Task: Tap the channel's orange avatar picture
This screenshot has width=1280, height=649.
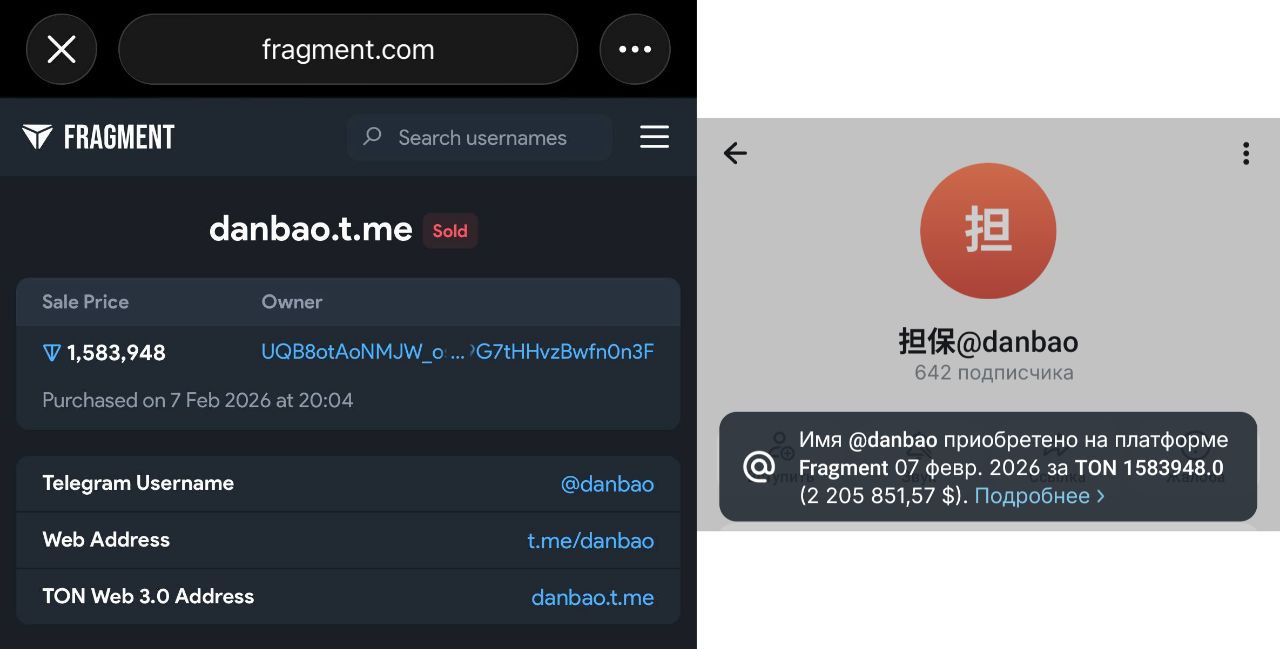Action: point(988,231)
